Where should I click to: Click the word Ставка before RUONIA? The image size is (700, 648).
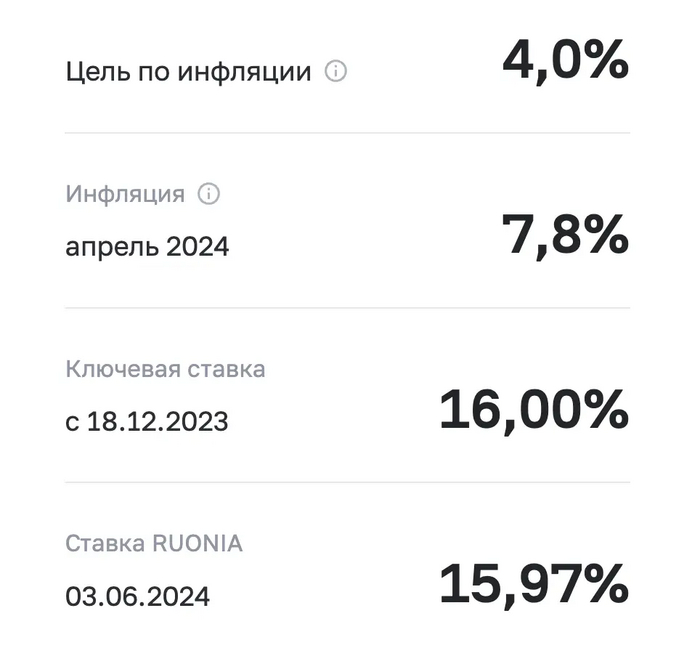106,544
